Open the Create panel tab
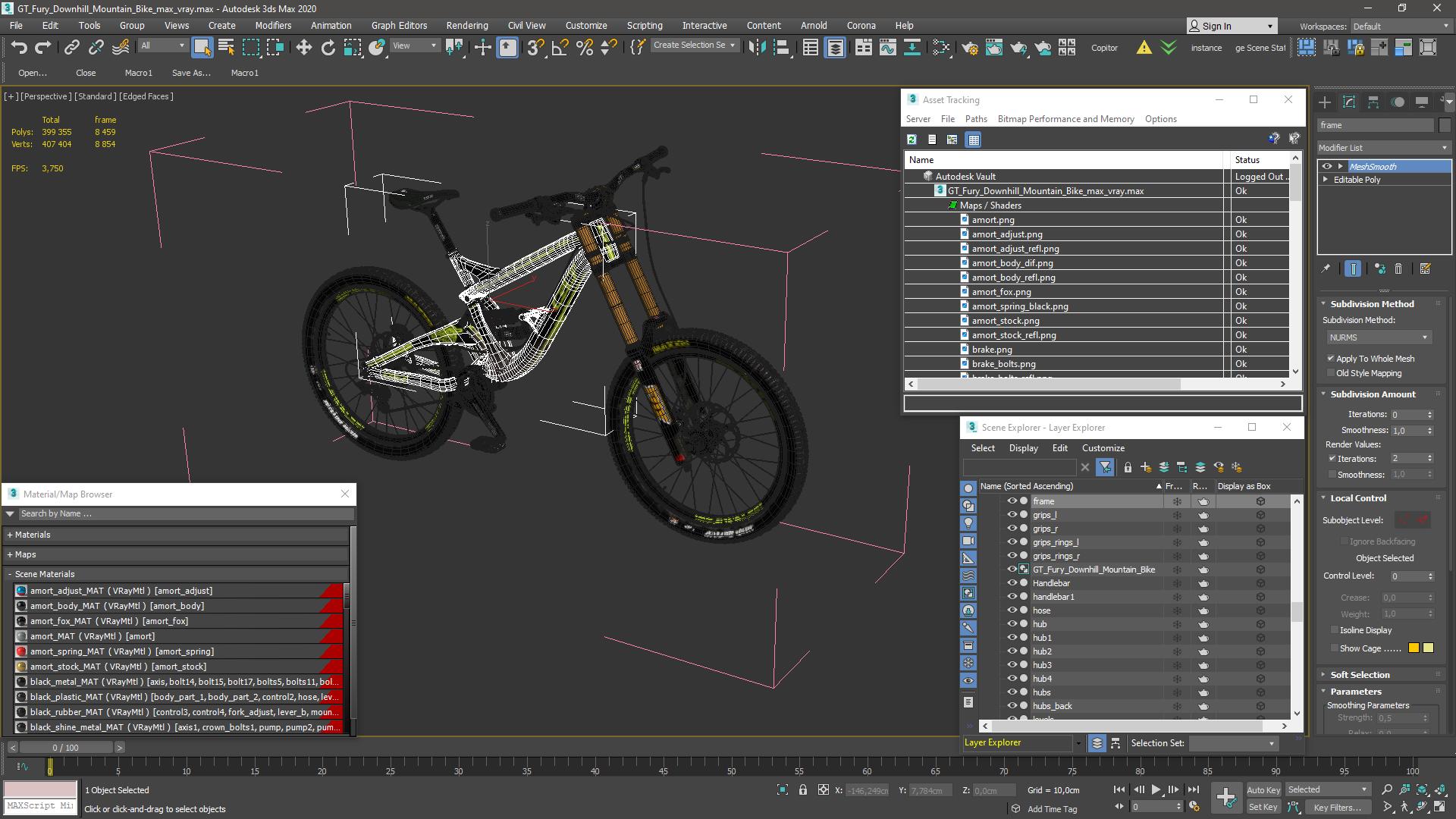The image size is (1456, 819). [x=1325, y=102]
